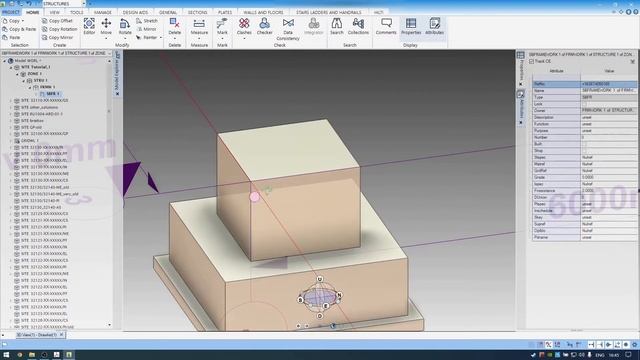The height and width of the screenshot is (360, 640).
Task: Select GRIDWL 1 tree item
Action: pyautogui.click(x=26, y=140)
